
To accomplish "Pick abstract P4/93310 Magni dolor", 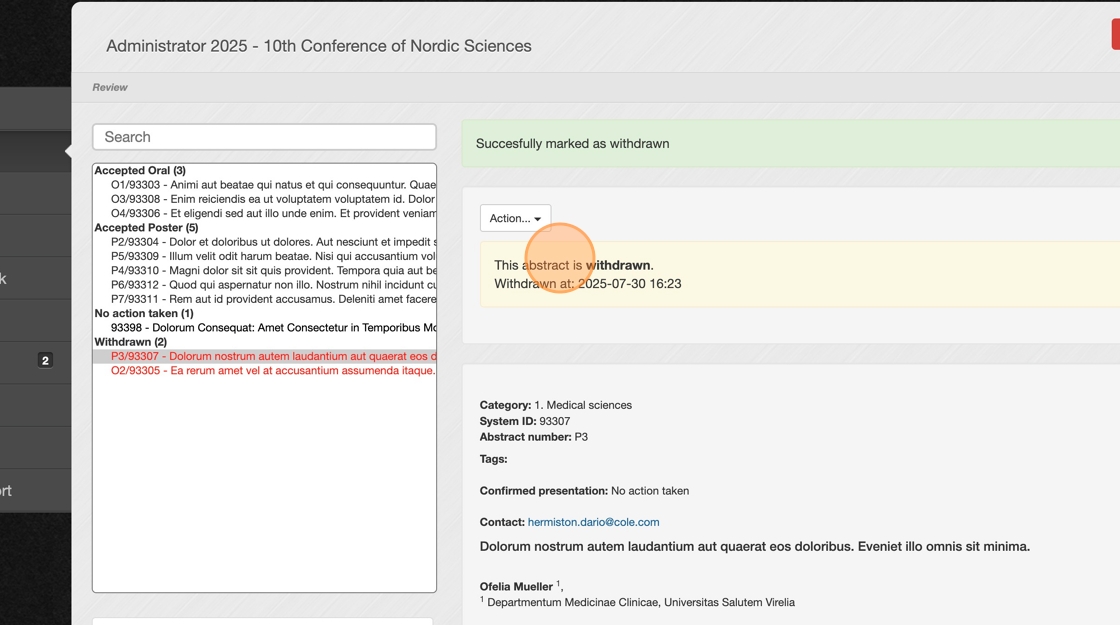I will coord(273,270).
